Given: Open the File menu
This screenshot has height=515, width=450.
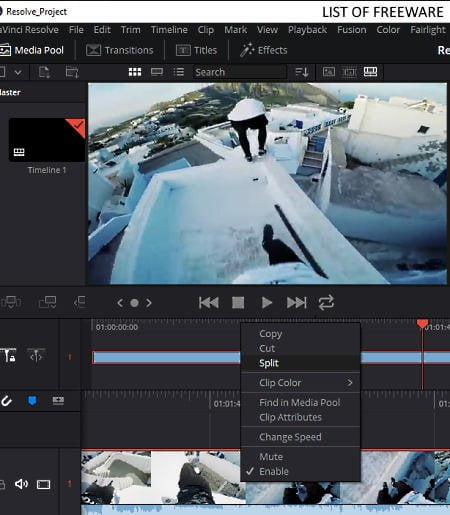Looking at the screenshot, I should coord(76,30).
